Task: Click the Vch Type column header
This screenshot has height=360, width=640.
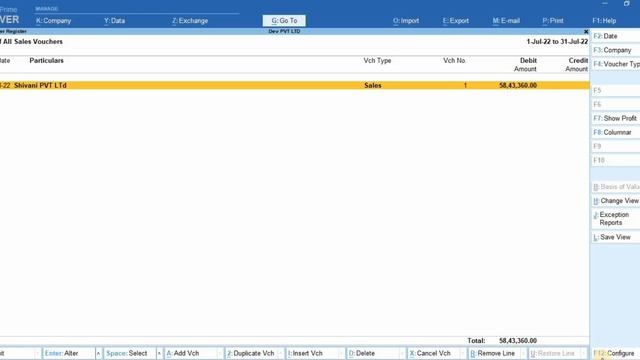Action: pos(377,60)
